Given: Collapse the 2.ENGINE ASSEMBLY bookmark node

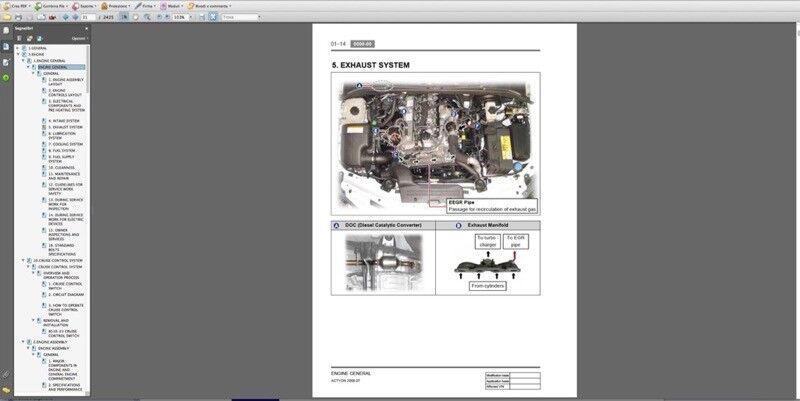Looking at the screenshot, I should tap(23, 341).
